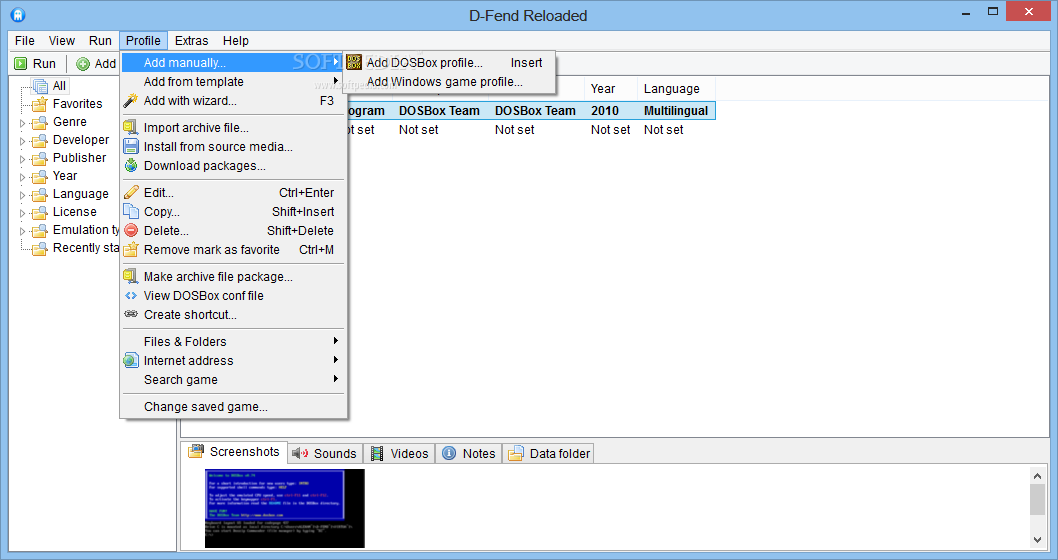Viewport: 1058px width, 560px height.
Task: Click the screenshot panel scroll down arrow
Action: click(1038, 539)
